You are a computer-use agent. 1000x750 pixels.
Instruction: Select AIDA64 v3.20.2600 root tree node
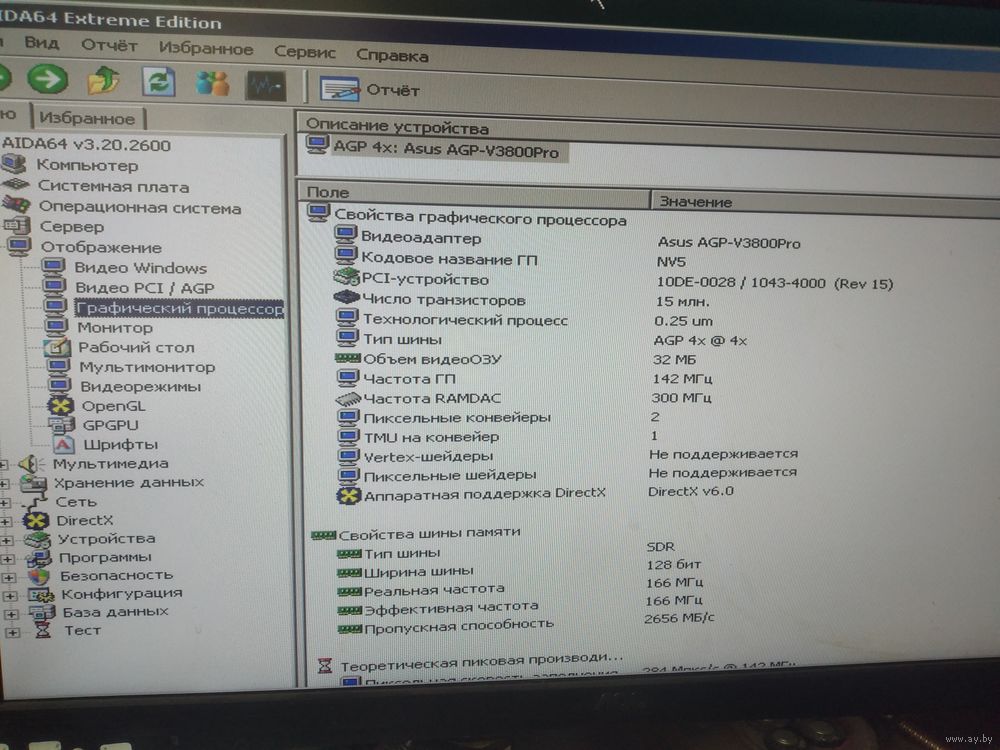click(87, 145)
